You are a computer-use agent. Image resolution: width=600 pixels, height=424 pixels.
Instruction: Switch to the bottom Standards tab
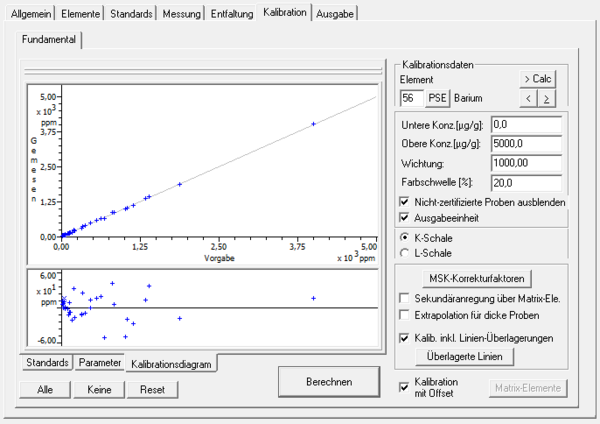point(47,362)
